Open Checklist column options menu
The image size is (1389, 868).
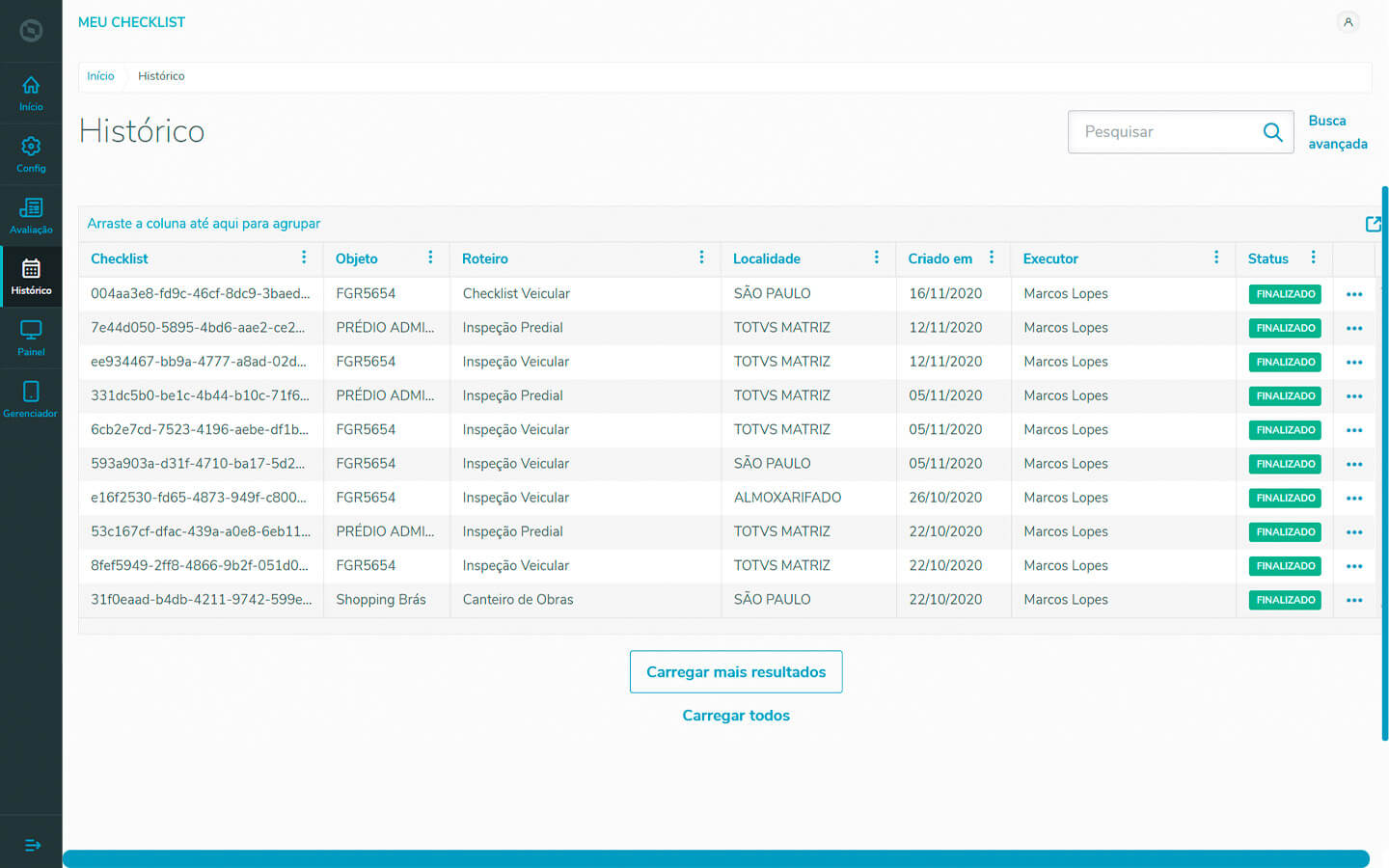304,258
